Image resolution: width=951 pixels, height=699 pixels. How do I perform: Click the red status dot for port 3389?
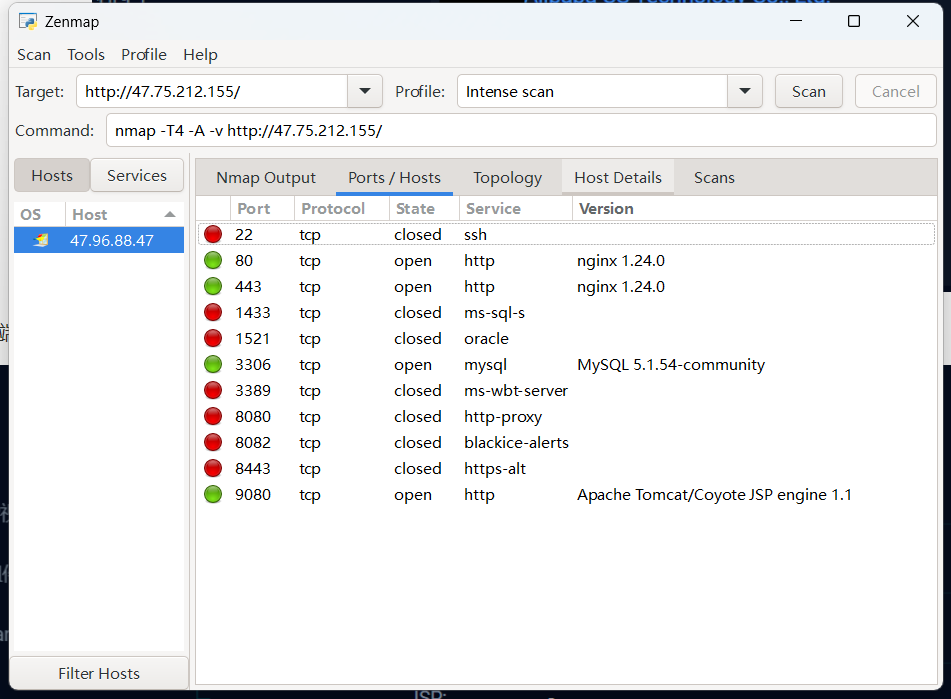(x=213, y=390)
